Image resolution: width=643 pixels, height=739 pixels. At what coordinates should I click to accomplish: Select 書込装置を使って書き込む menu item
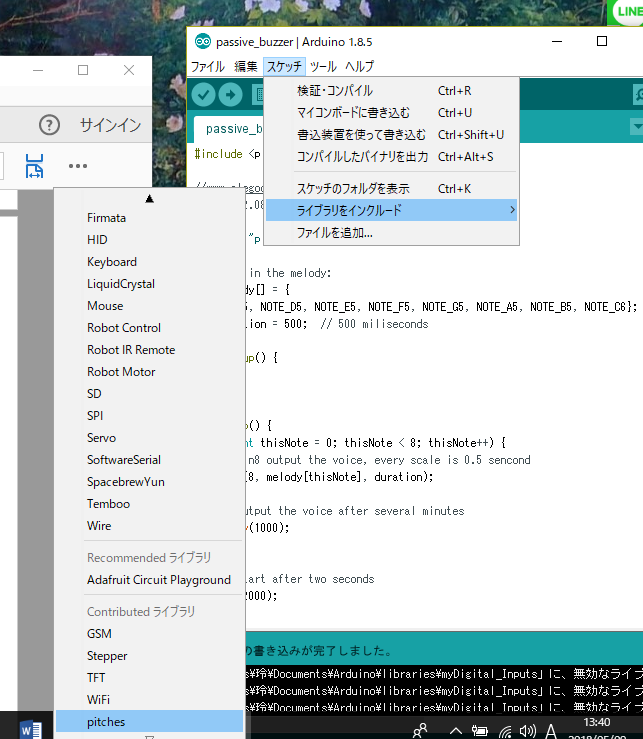[x=391, y=135]
